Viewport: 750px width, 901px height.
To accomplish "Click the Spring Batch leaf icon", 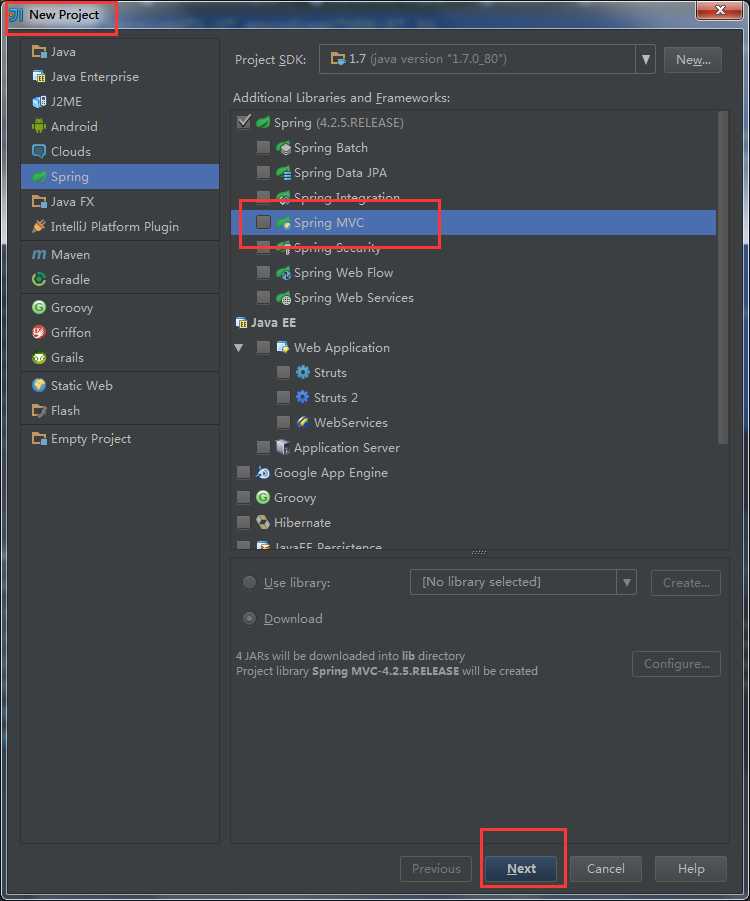I will tap(283, 148).
